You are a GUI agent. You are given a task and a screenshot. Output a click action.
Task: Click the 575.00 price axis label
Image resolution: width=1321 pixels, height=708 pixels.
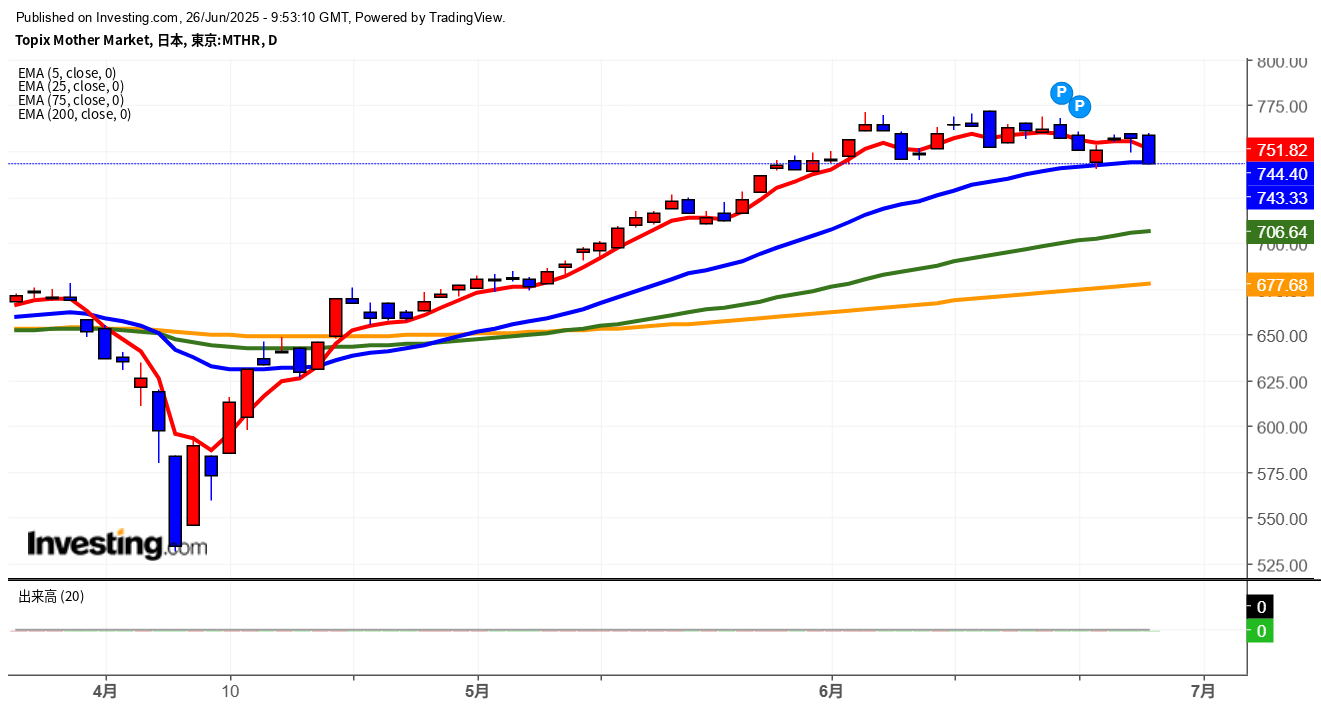point(1283,473)
